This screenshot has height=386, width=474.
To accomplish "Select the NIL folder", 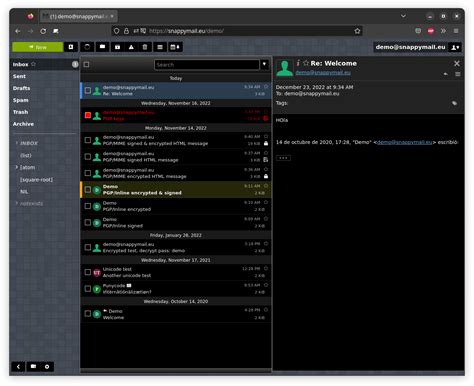I will [24, 192].
